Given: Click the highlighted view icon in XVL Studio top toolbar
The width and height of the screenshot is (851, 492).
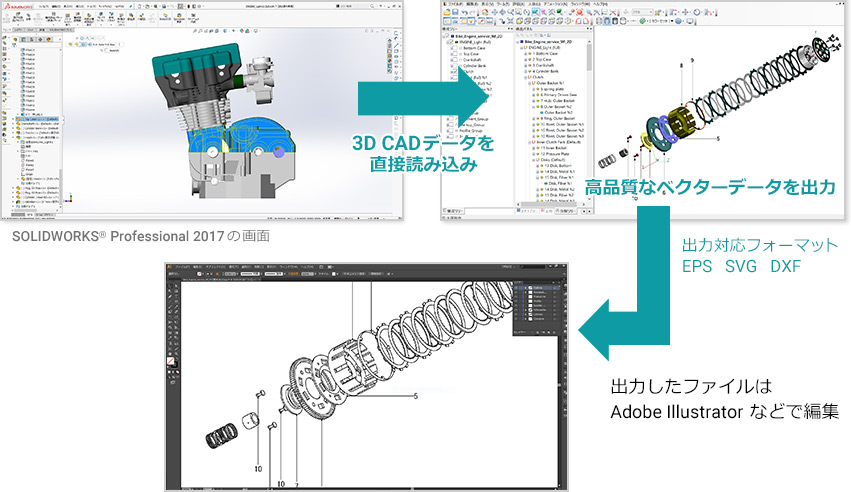Looking at the screenshot, I should click(x=535, y=12).
